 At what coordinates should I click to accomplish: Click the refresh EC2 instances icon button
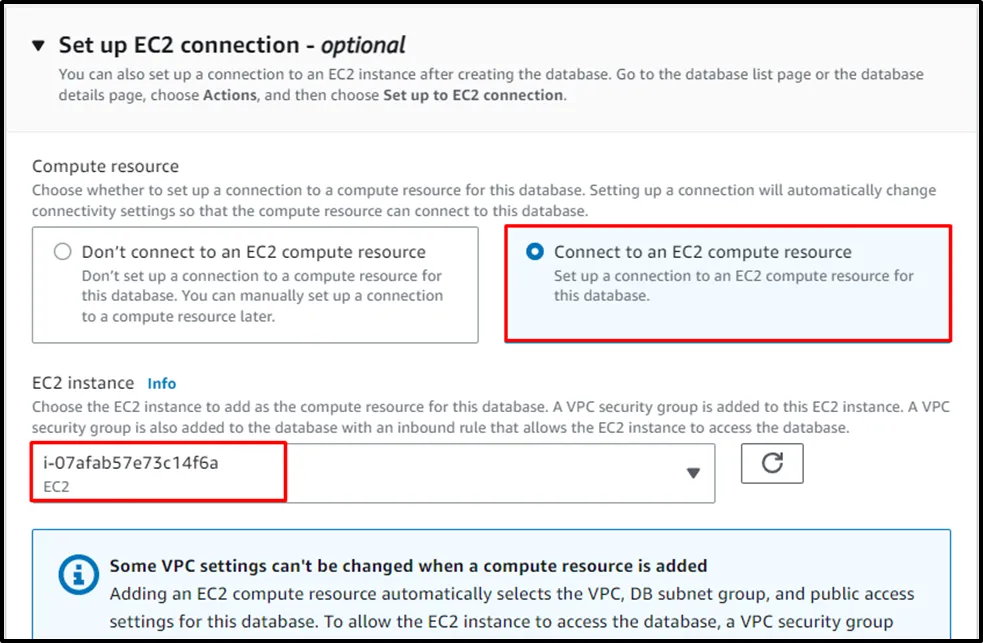pyautogui.click(x=771, y=464)
